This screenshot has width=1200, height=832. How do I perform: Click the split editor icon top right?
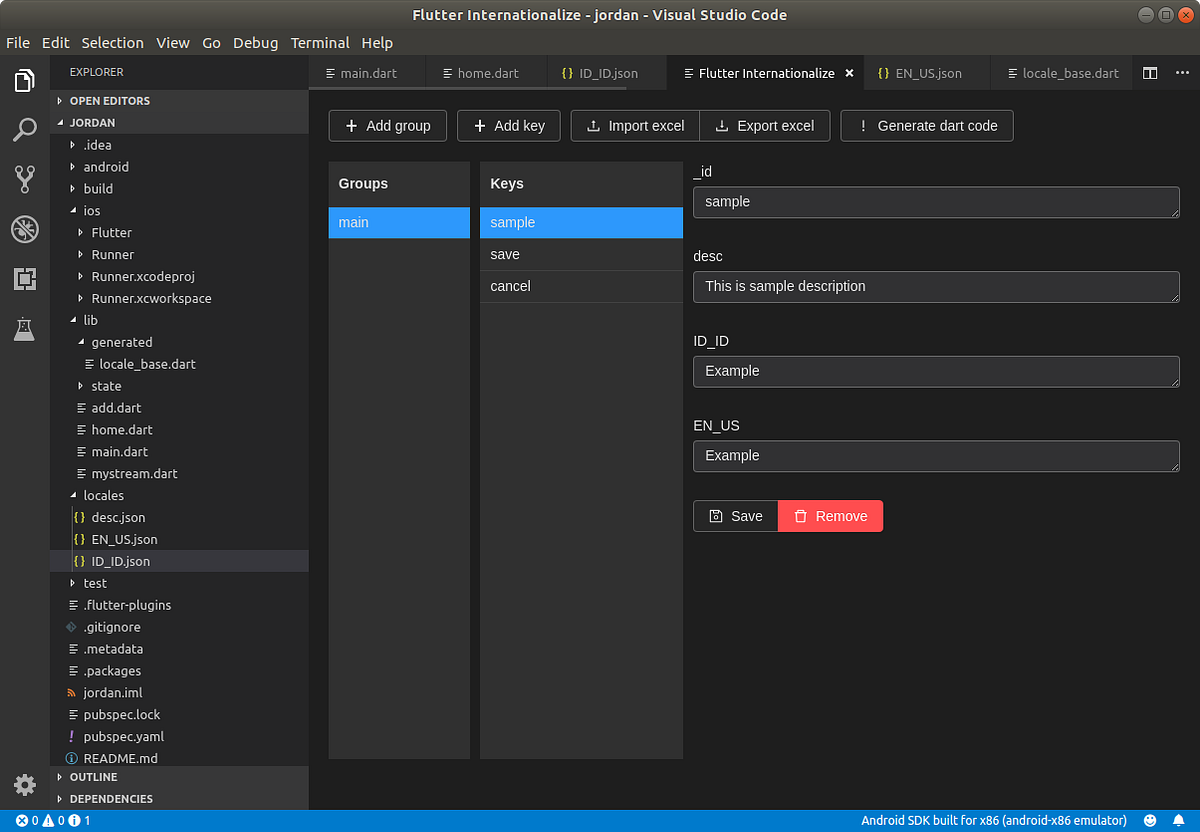coord(1151,72)
